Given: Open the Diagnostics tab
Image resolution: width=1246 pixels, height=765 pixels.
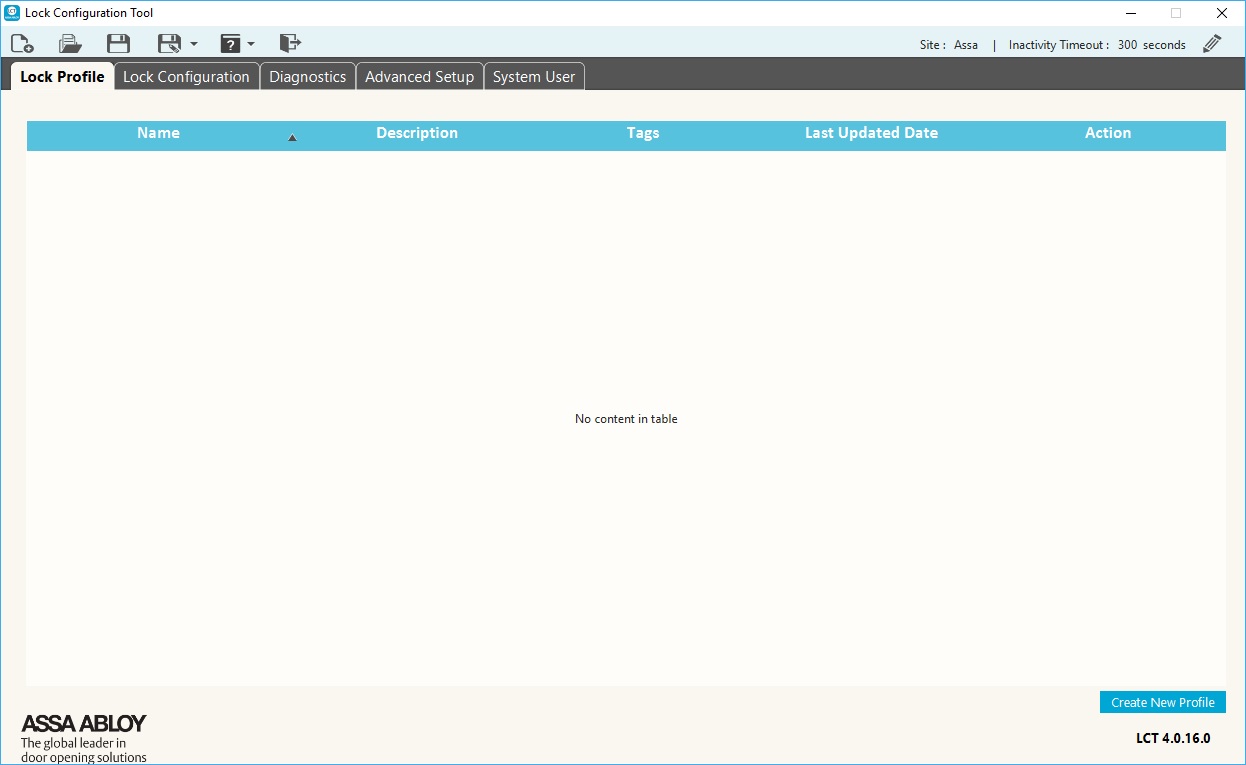Looking at the screenshot, I should pyautogui.click(x=307, y=77).
